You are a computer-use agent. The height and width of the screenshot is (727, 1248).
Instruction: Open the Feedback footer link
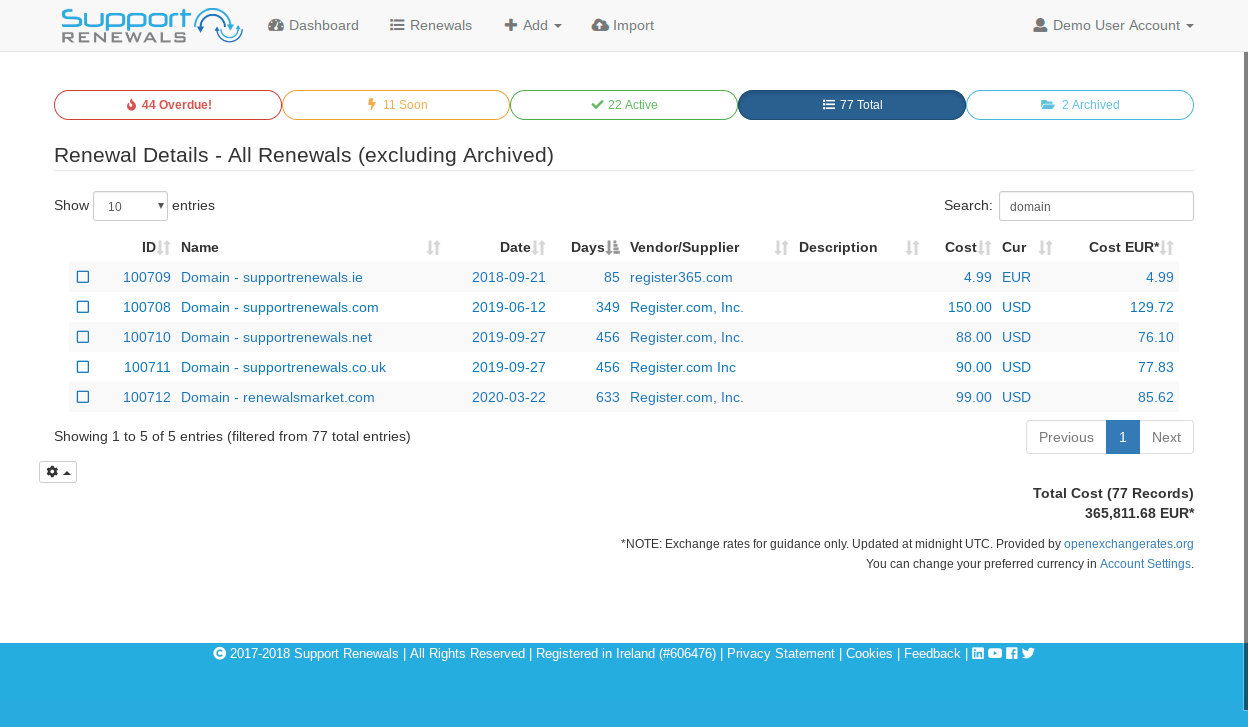click(x=932, y=653)
